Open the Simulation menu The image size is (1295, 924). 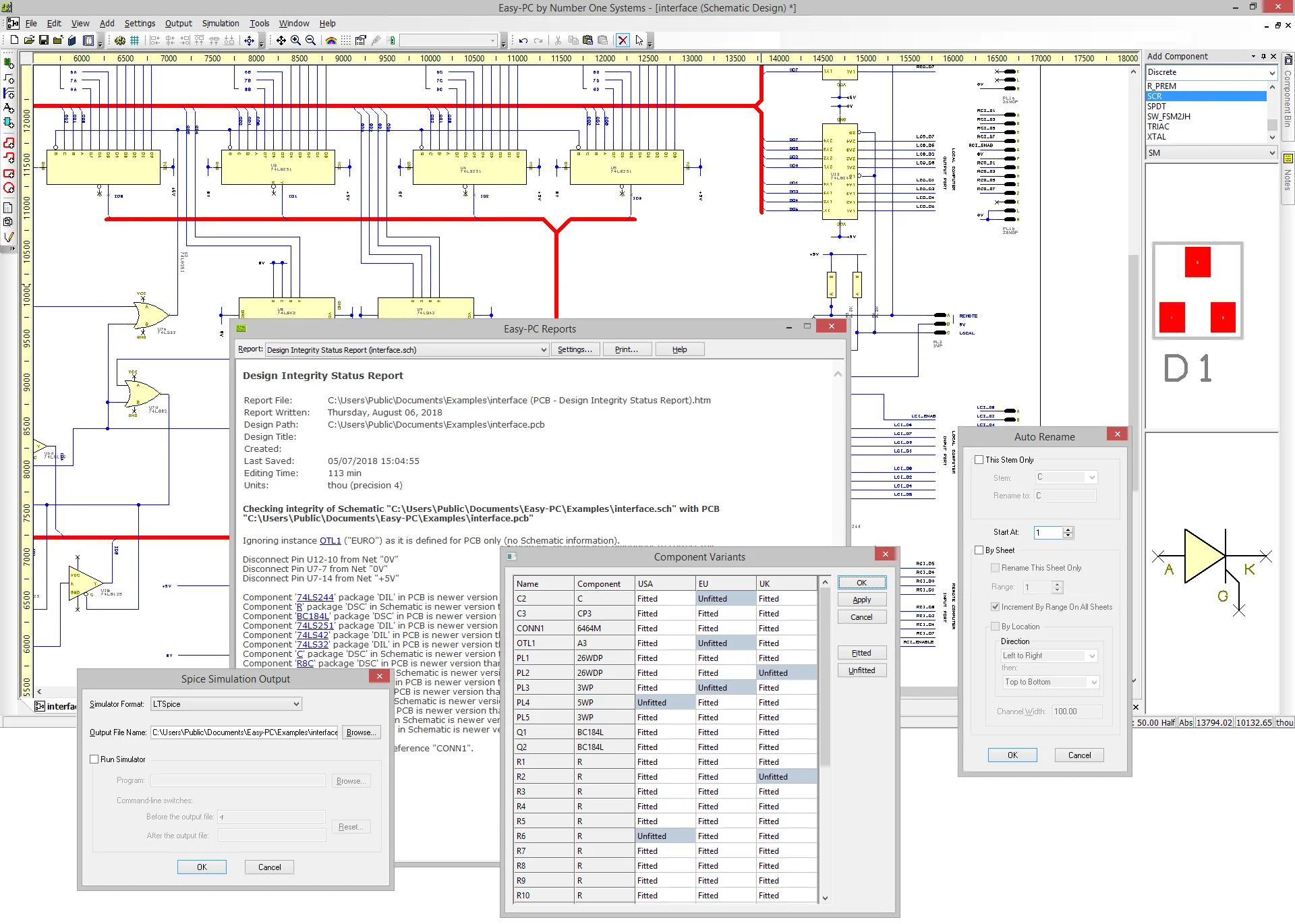click(220, 23)
